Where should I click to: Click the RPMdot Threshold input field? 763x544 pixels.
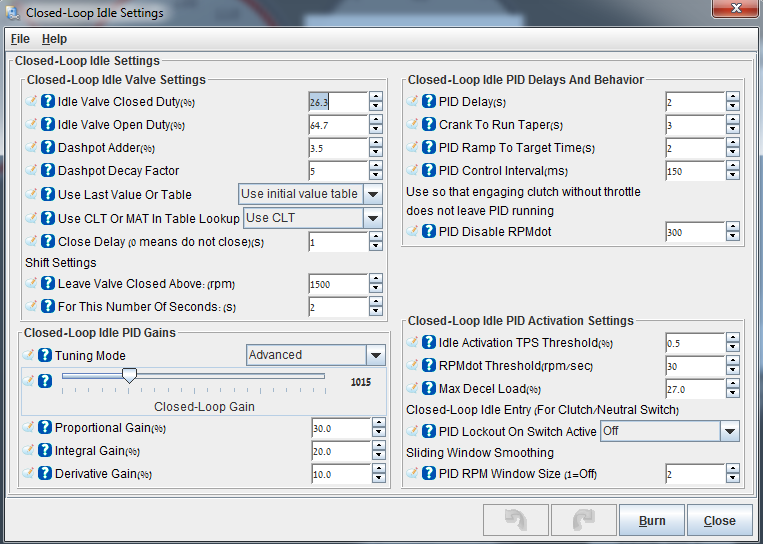695,366
